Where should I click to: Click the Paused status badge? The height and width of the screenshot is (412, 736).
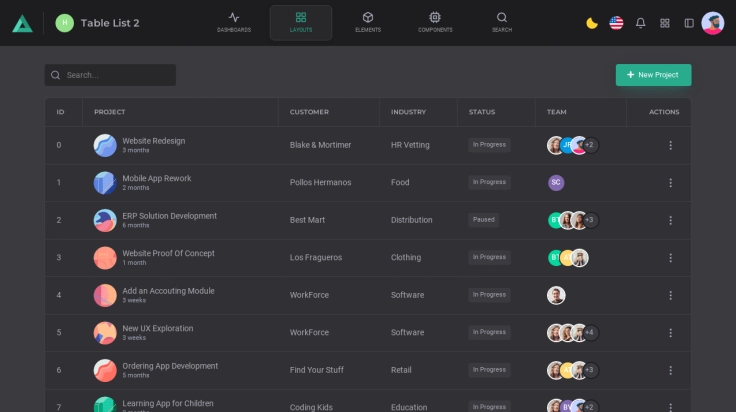484,219
